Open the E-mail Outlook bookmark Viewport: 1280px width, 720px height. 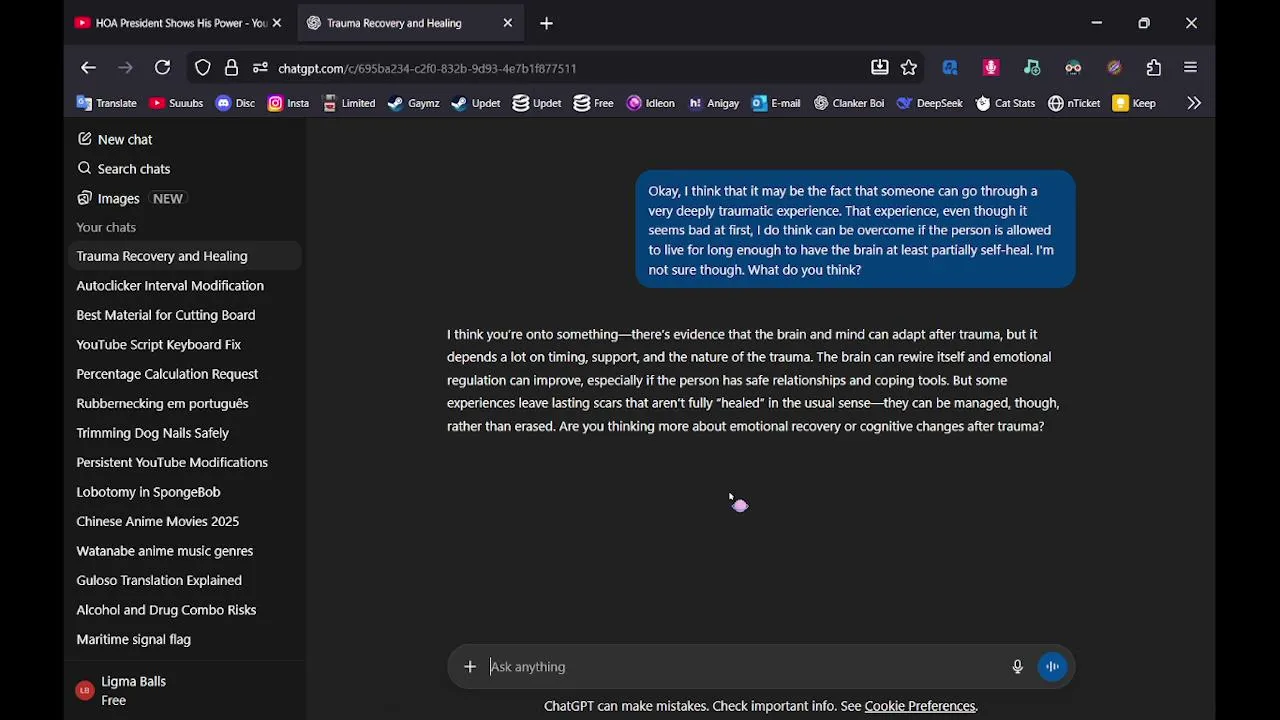[777, 103]
